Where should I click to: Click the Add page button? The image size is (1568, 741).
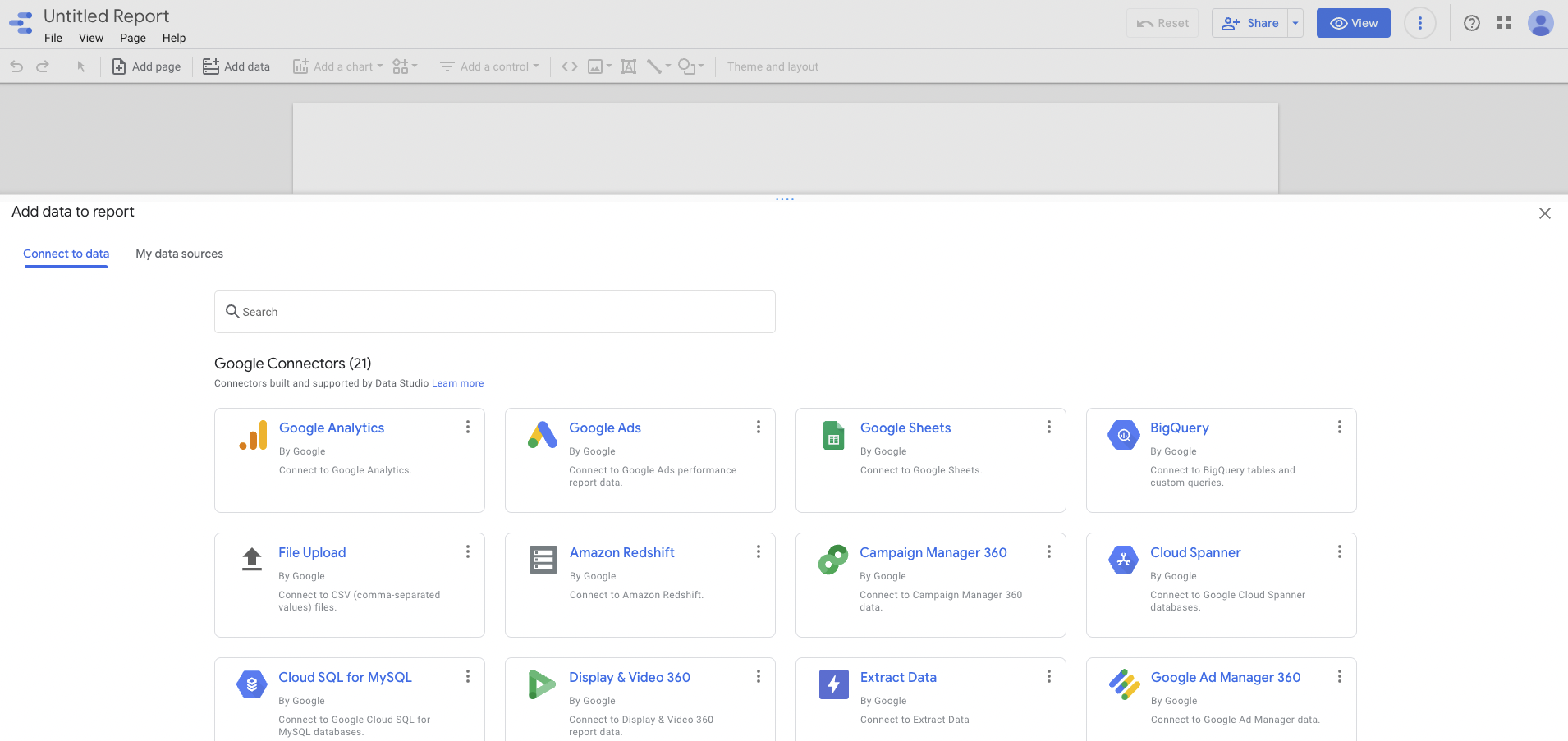(146, 66)
